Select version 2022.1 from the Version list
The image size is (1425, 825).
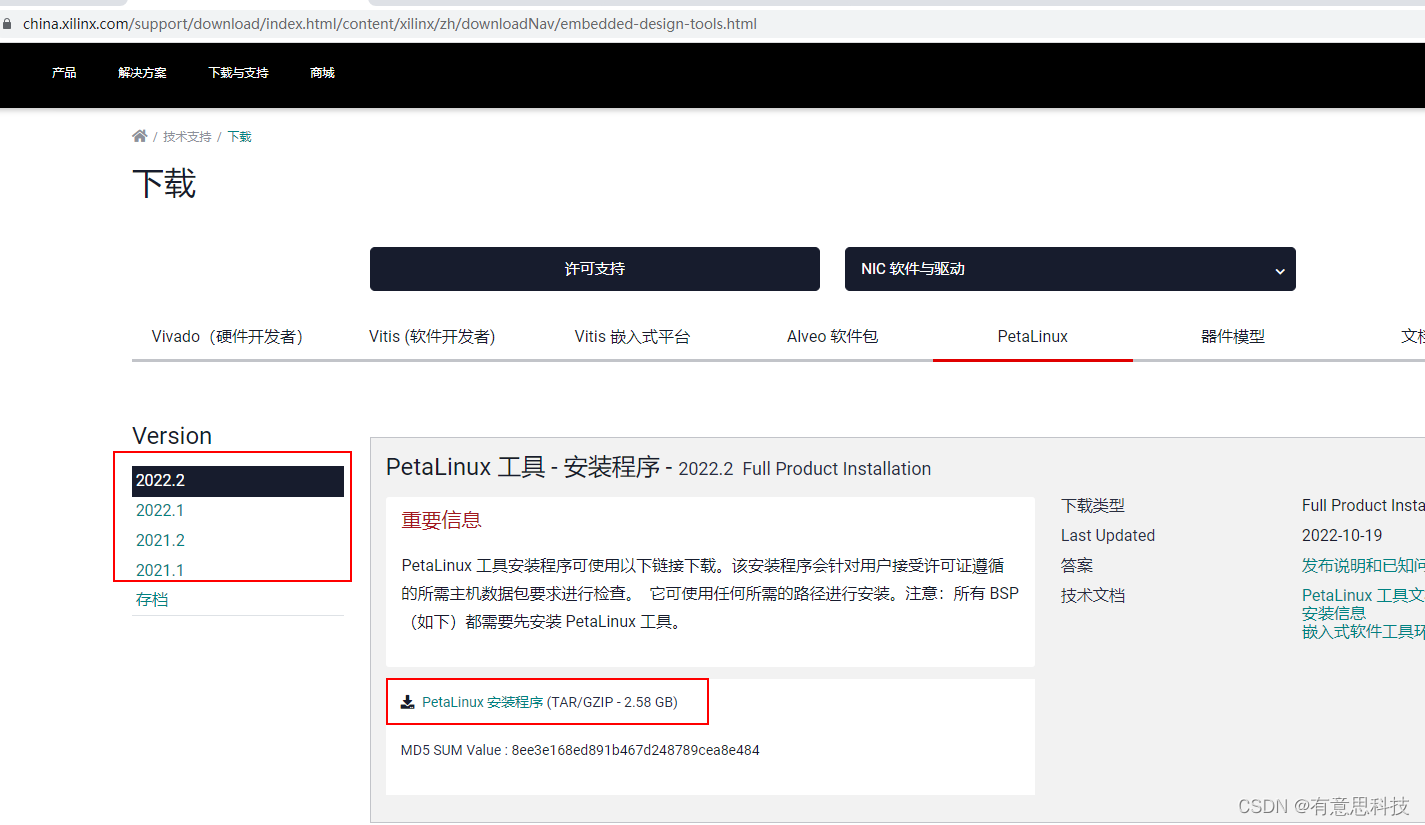pyautogui.click(x=159, y=510)
